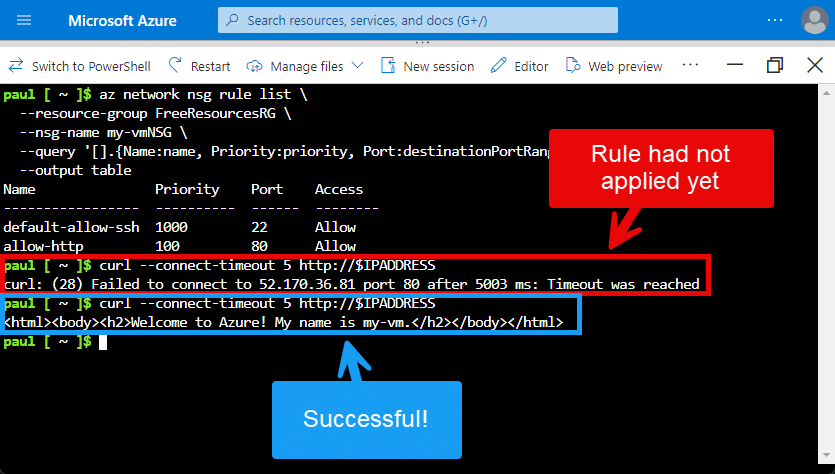This screenshot has height=474, width=835.
Task: Show more Cloud Shell toolbar options
Action: 690,65
